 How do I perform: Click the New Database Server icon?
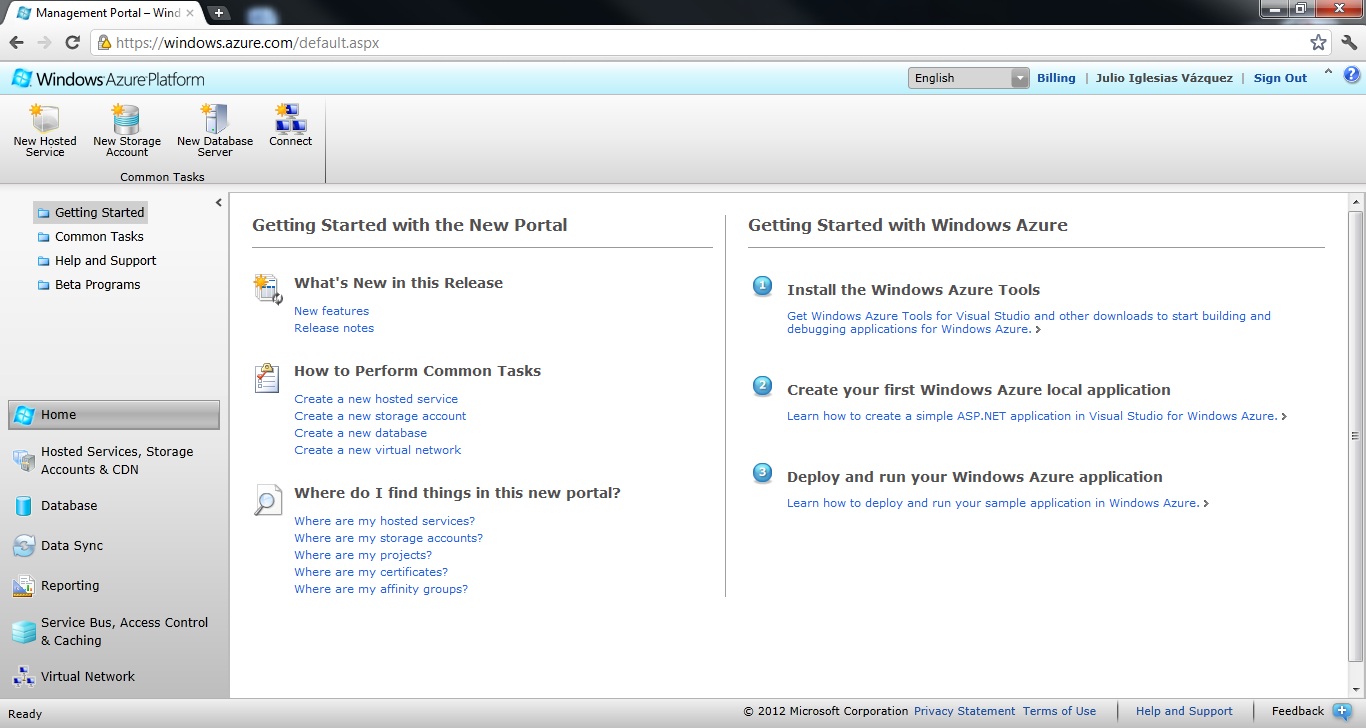[x=214, y=119]
